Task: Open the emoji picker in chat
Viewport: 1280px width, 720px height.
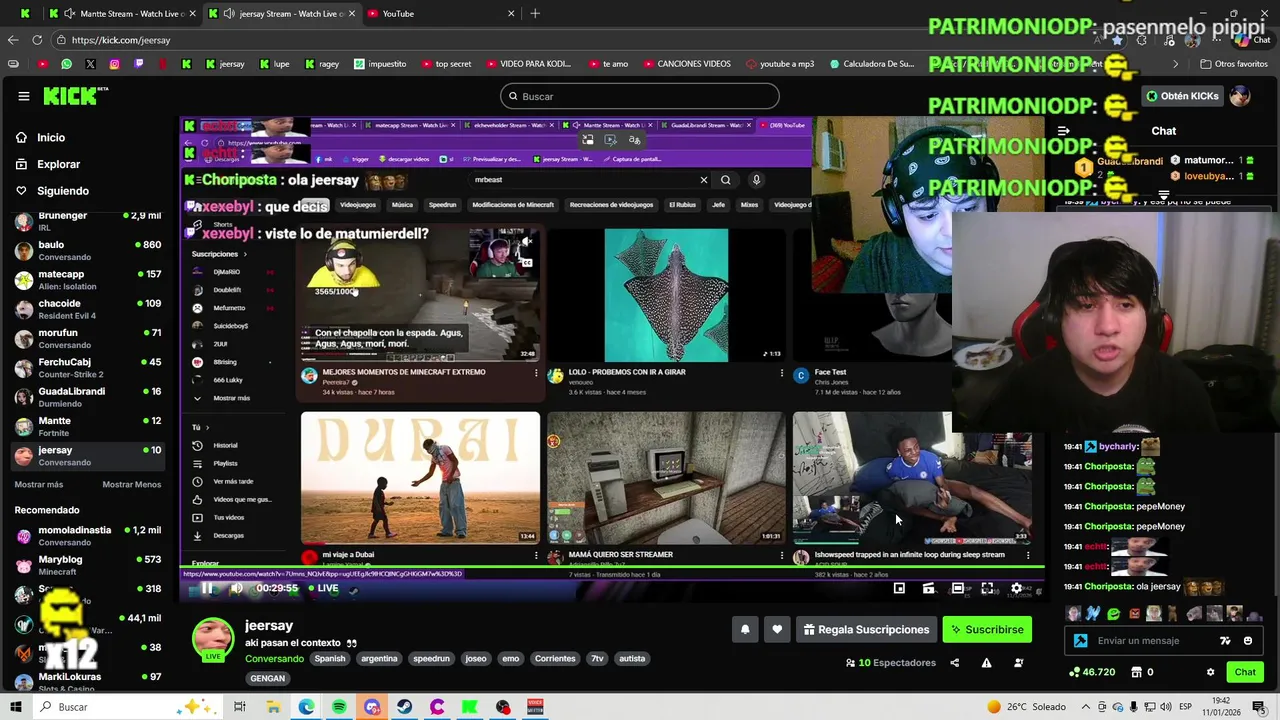Action: 1247,641
